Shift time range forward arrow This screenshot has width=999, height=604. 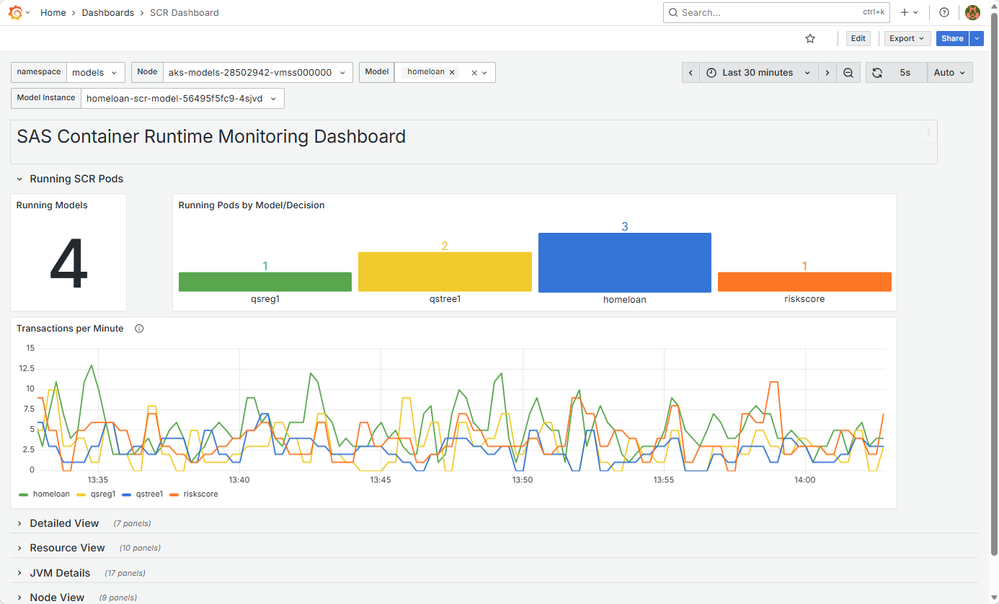point(827,73)
